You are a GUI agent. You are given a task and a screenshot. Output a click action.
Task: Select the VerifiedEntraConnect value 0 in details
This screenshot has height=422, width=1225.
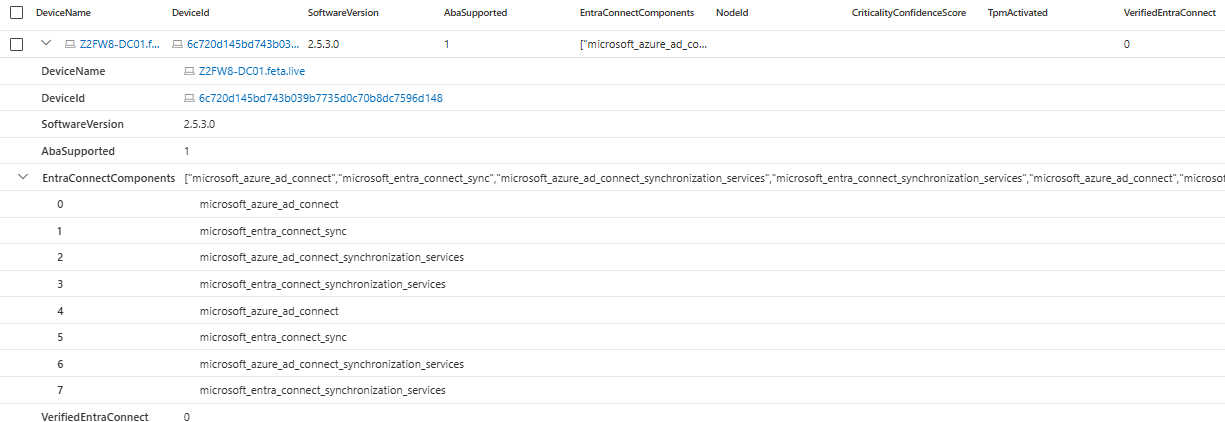[187, 417]
